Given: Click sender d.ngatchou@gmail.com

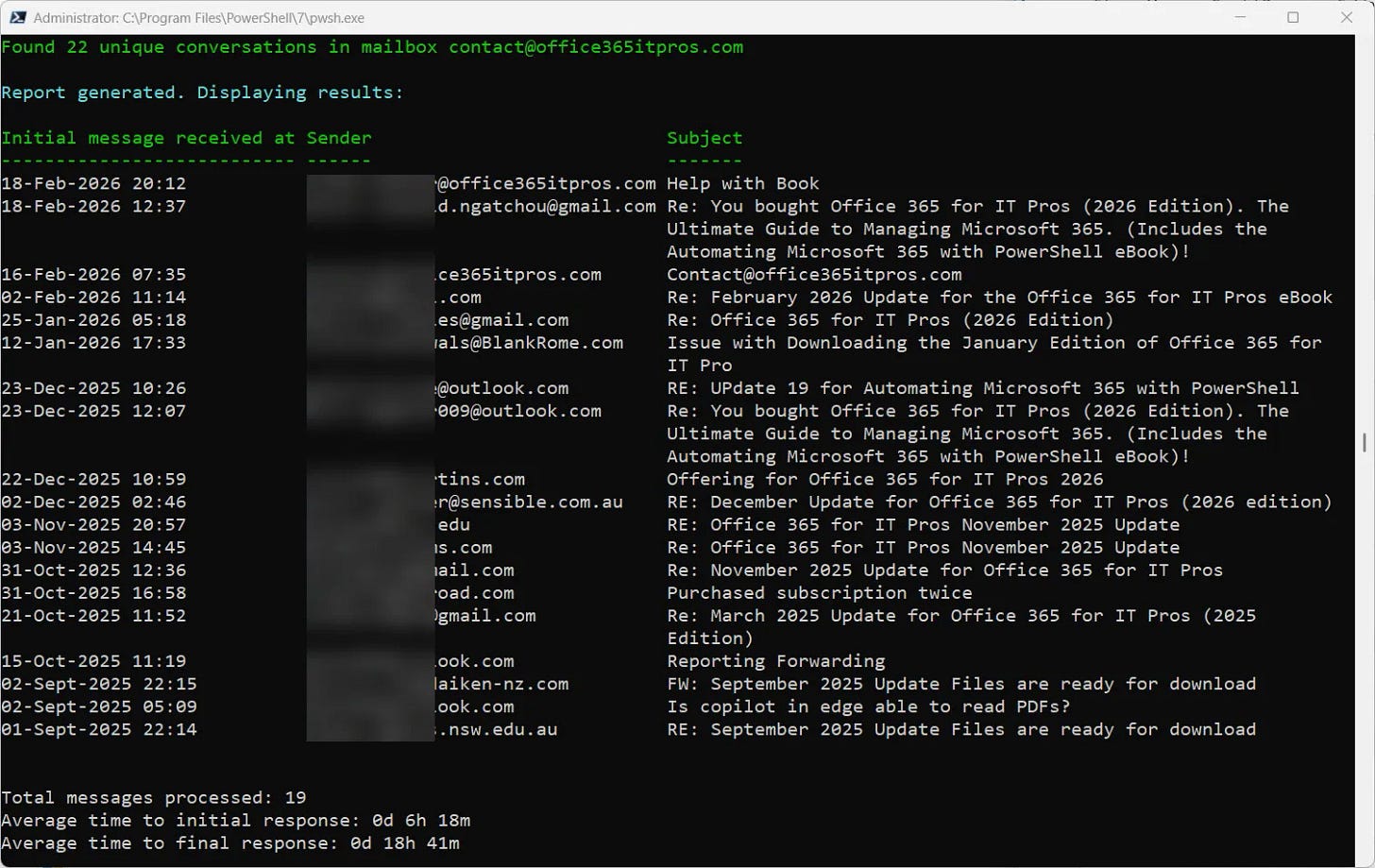Looking at the screenshot, I should point(546,206).
